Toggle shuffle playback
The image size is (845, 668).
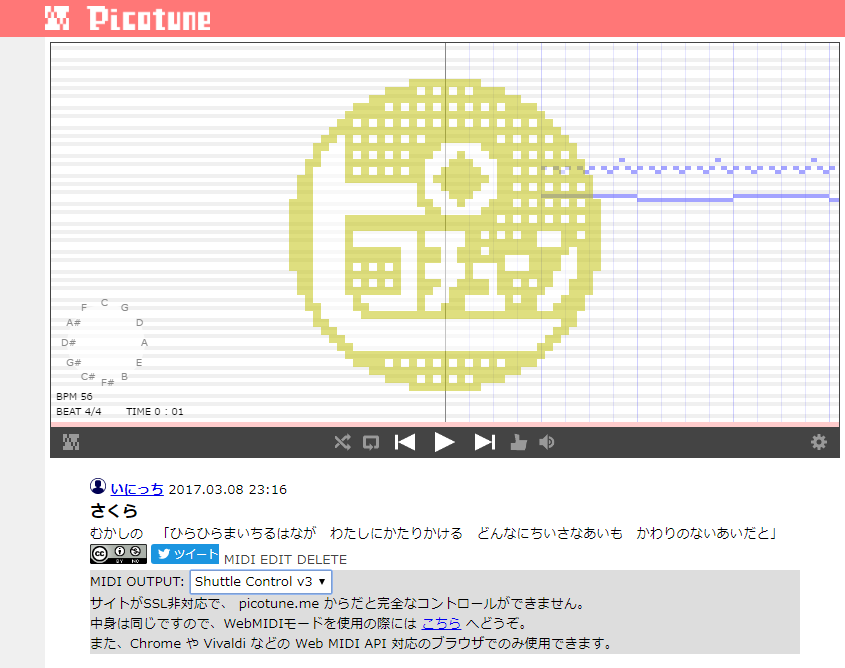pos(342,442)
